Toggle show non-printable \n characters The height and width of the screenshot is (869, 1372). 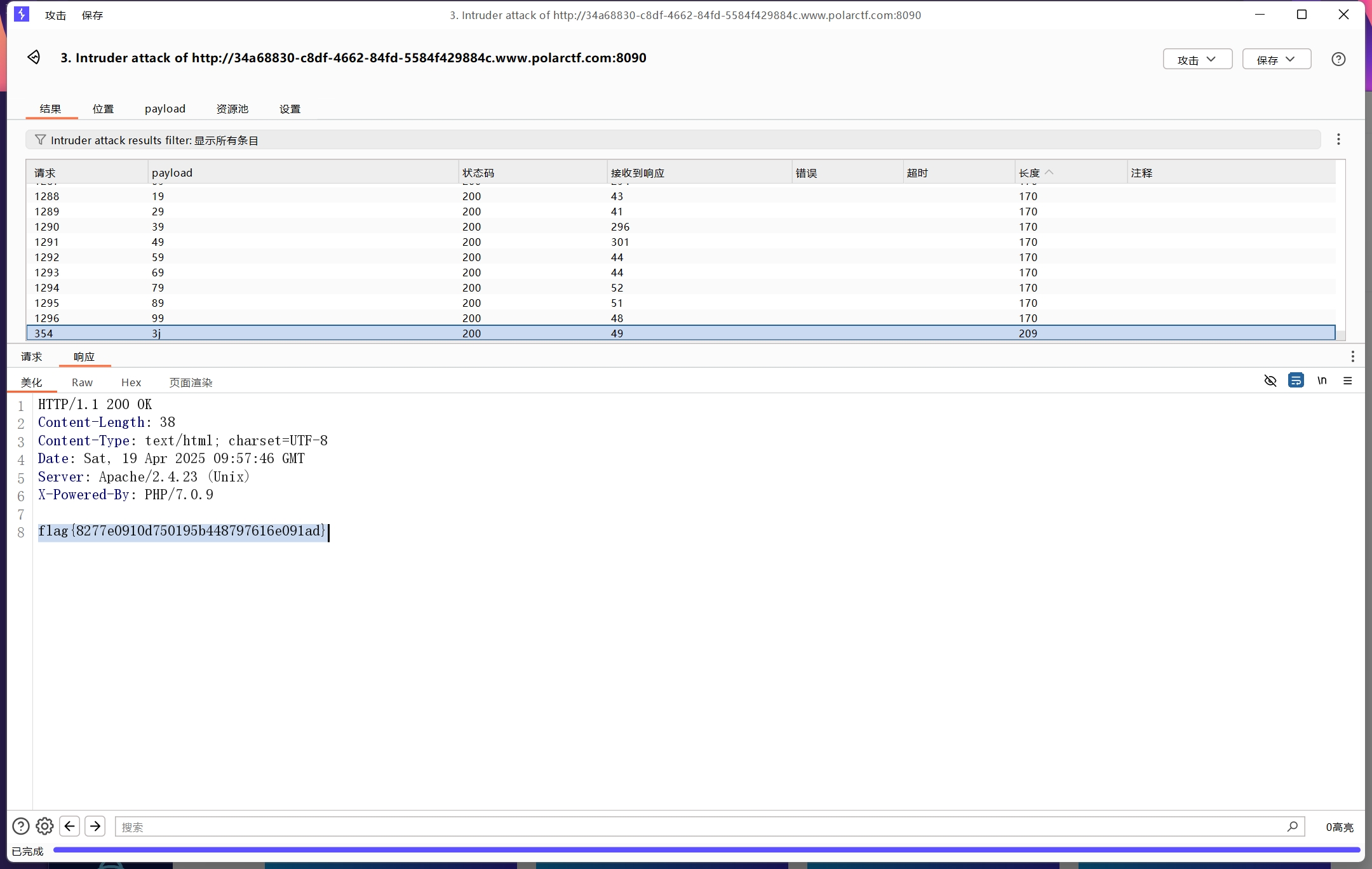tap(1322, 381)
